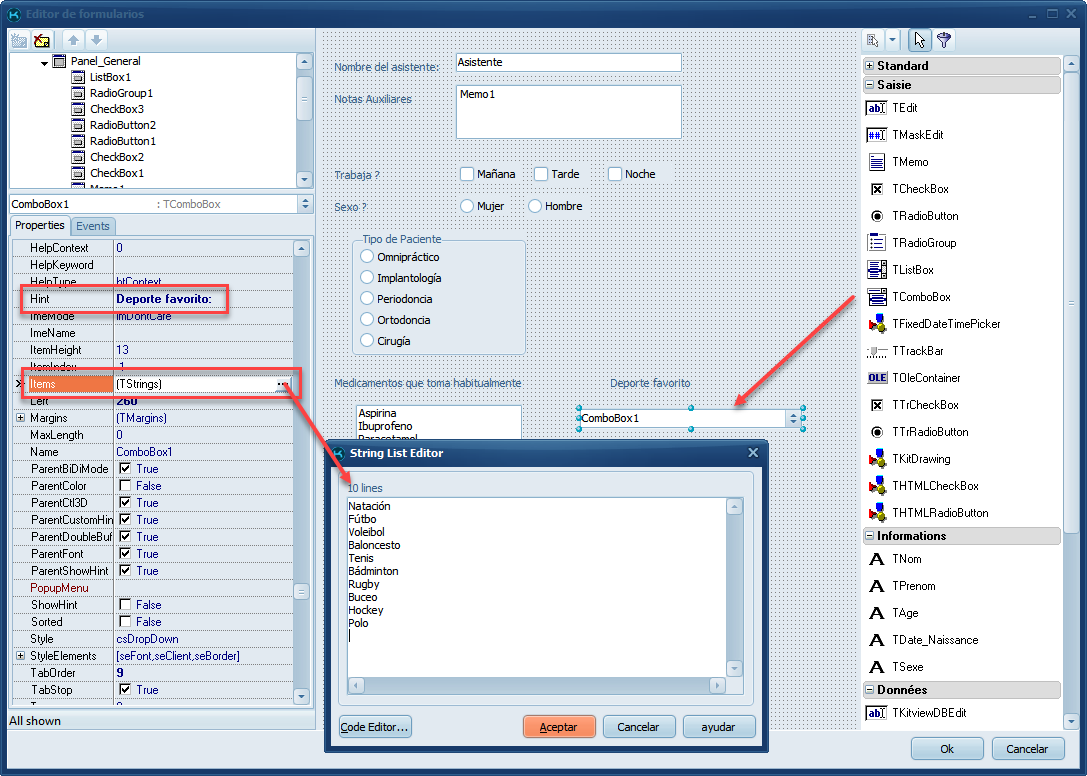Switch to the Events tab
Screen dimensions: 1087x776
[x=93, y=226]
